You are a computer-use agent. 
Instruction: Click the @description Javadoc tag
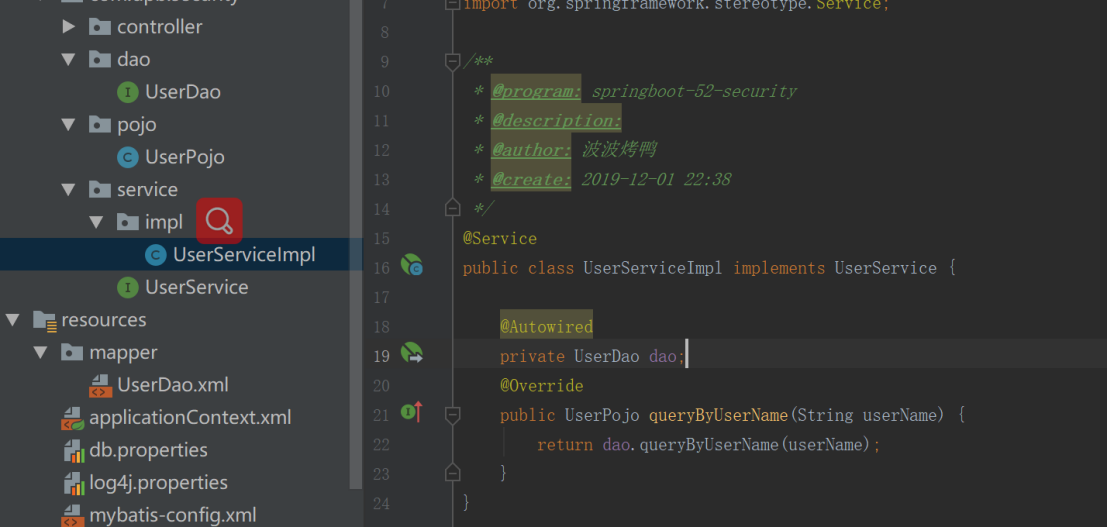(556, 121)
